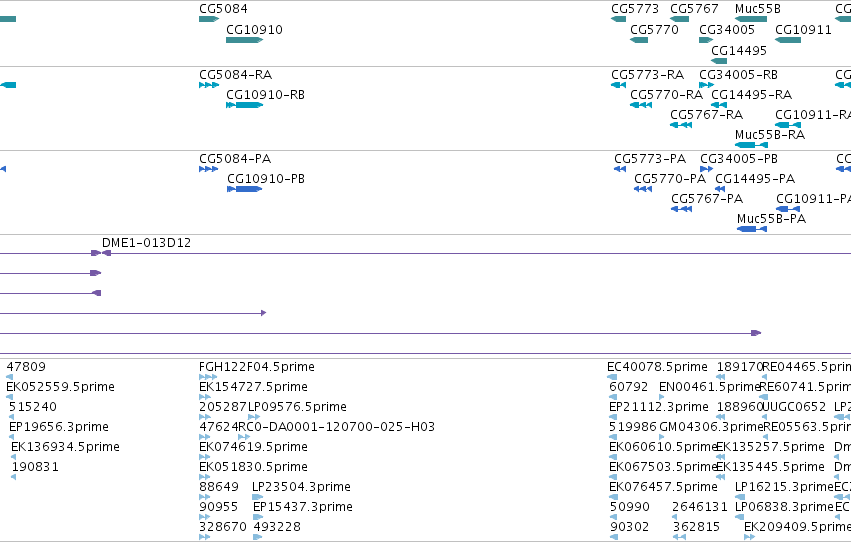Open protein Muc55B-PA feature

752,229
